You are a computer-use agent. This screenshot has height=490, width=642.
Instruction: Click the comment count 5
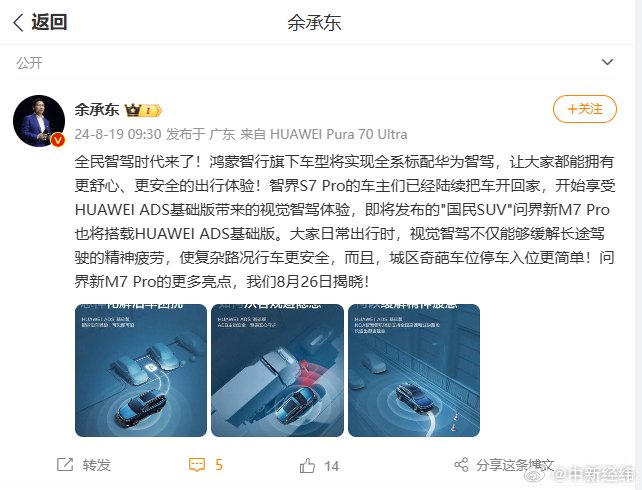click(219, 465)
